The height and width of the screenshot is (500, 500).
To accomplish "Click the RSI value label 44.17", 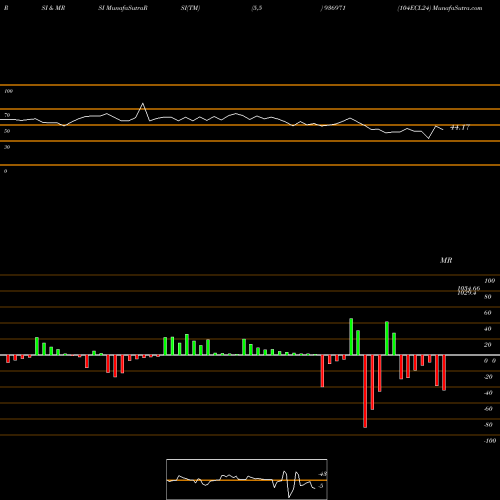I will click(460, 127).
